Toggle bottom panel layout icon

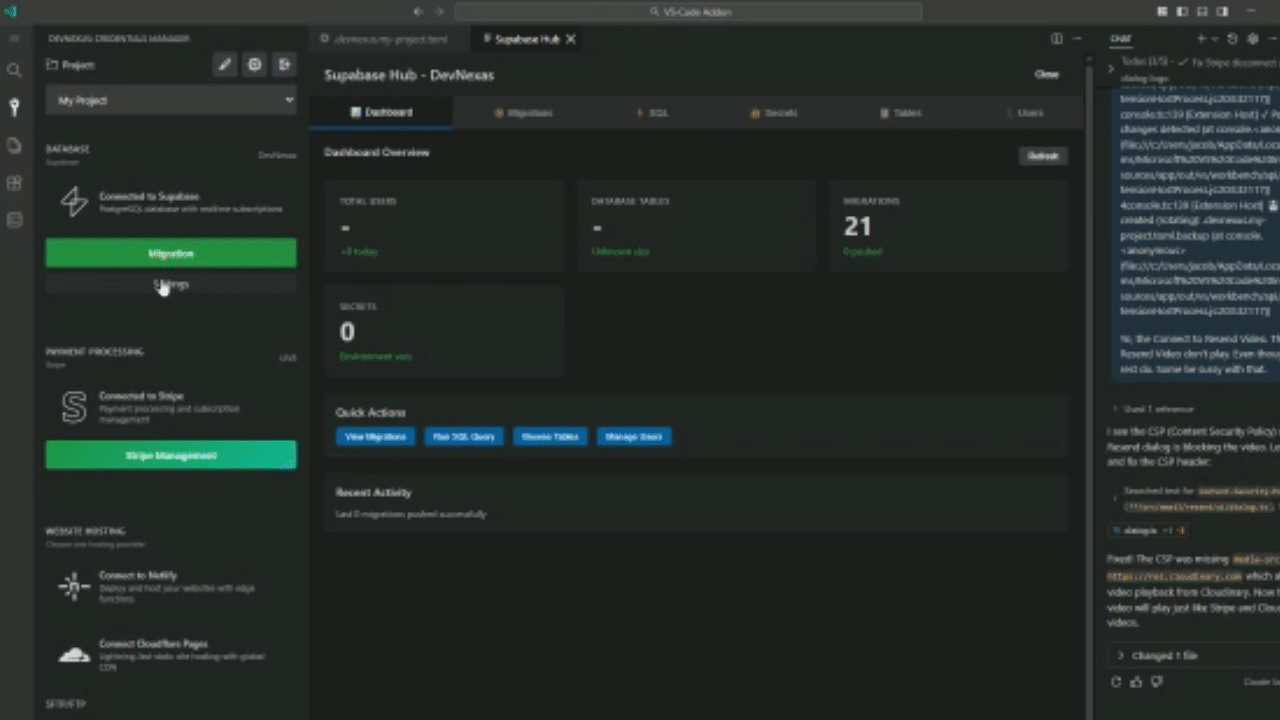click(1202, 12)
